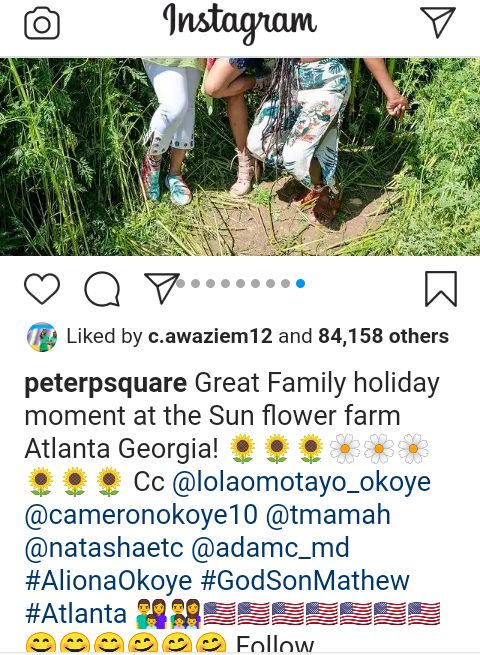Screen dimensions: 480x655
Task: Open @natashaetc mention
Action: click(x=104, y=548)
